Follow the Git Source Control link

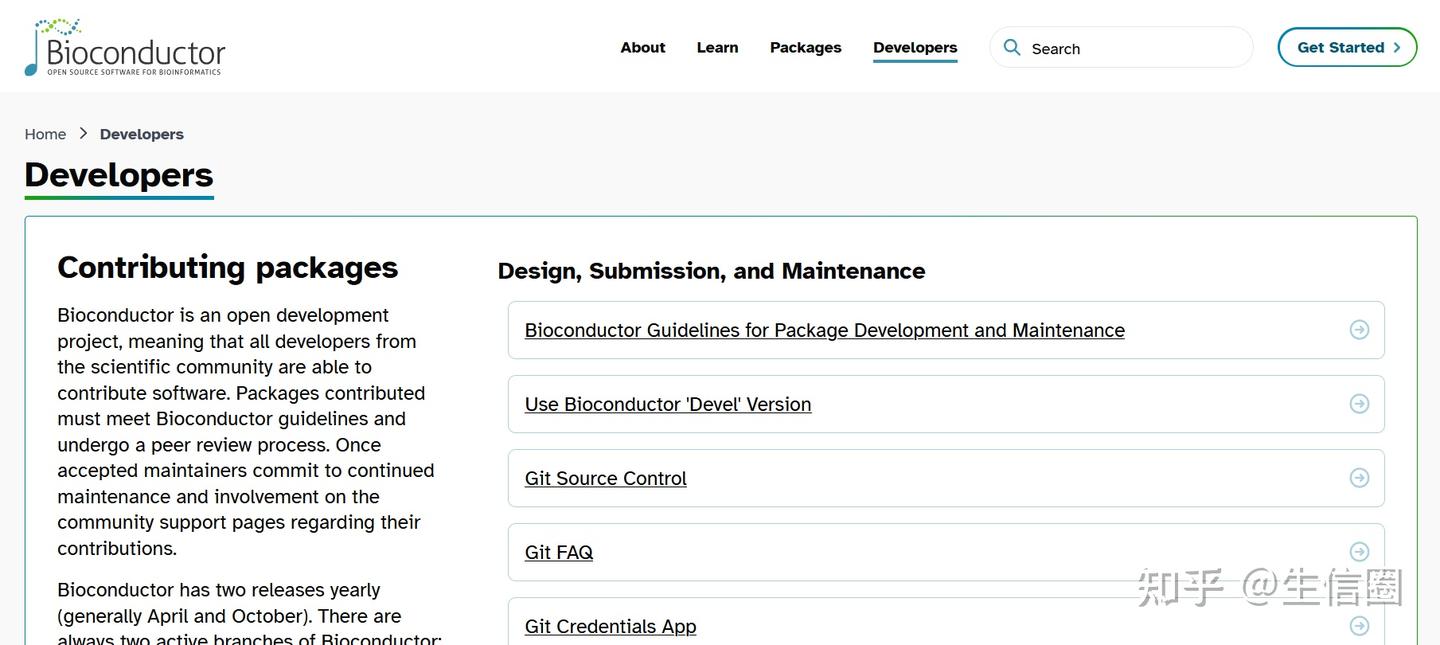point(605,477)
